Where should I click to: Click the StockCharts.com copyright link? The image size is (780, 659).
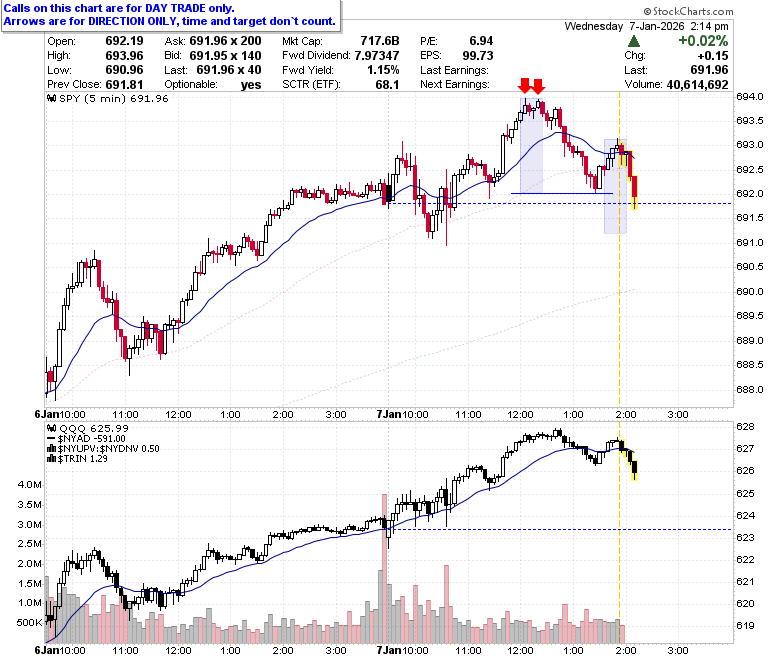click(688, 11)
